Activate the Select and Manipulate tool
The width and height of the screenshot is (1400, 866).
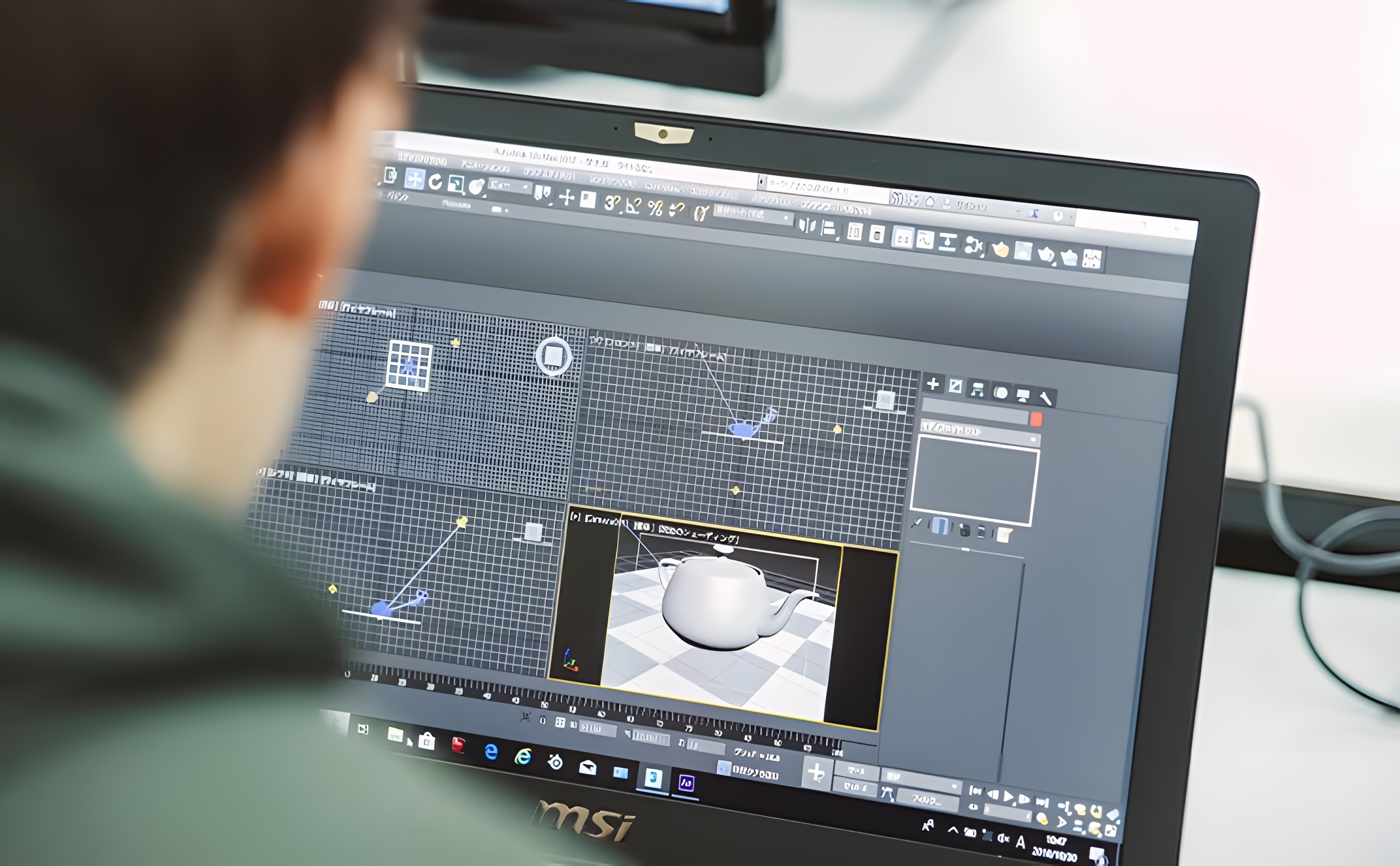tap(567, 197)
